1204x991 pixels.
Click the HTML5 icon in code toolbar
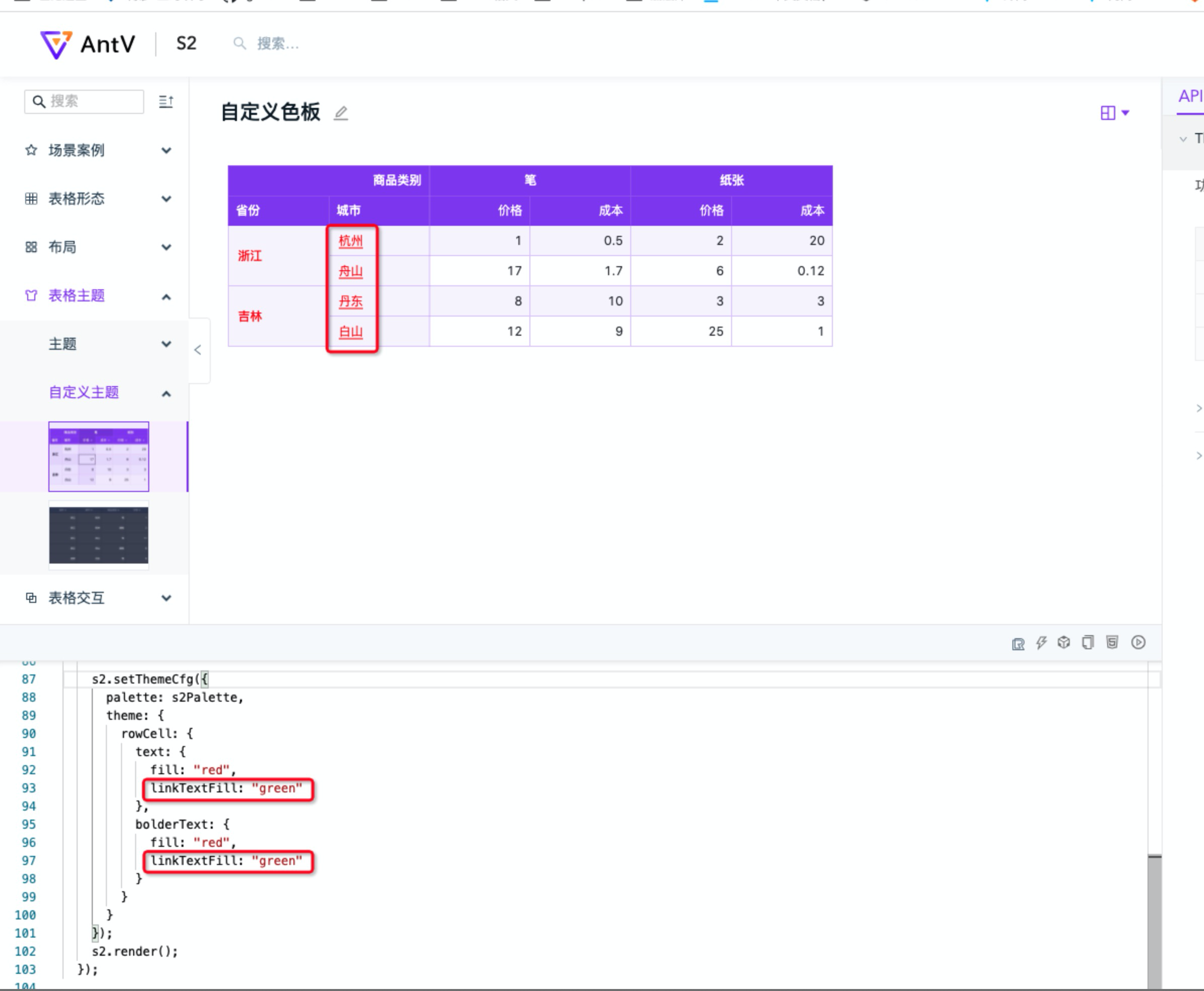(1112, 642)
